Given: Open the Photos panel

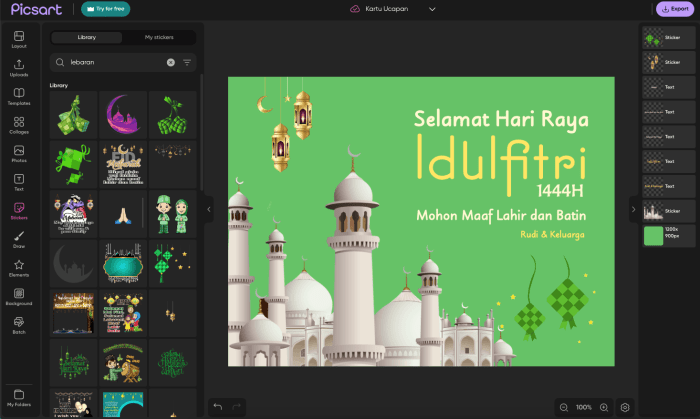Looking at the screenshot, I should pos(19,153).
